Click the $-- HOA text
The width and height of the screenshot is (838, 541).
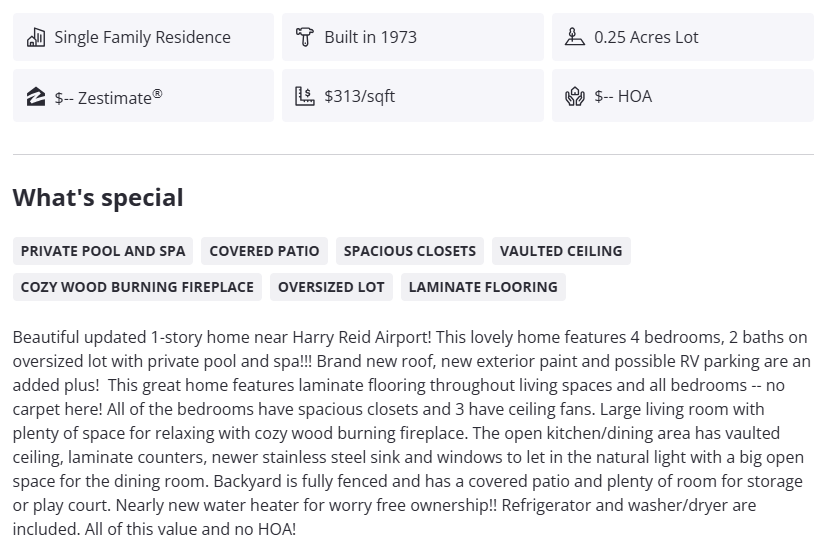(x=622, y=97)
